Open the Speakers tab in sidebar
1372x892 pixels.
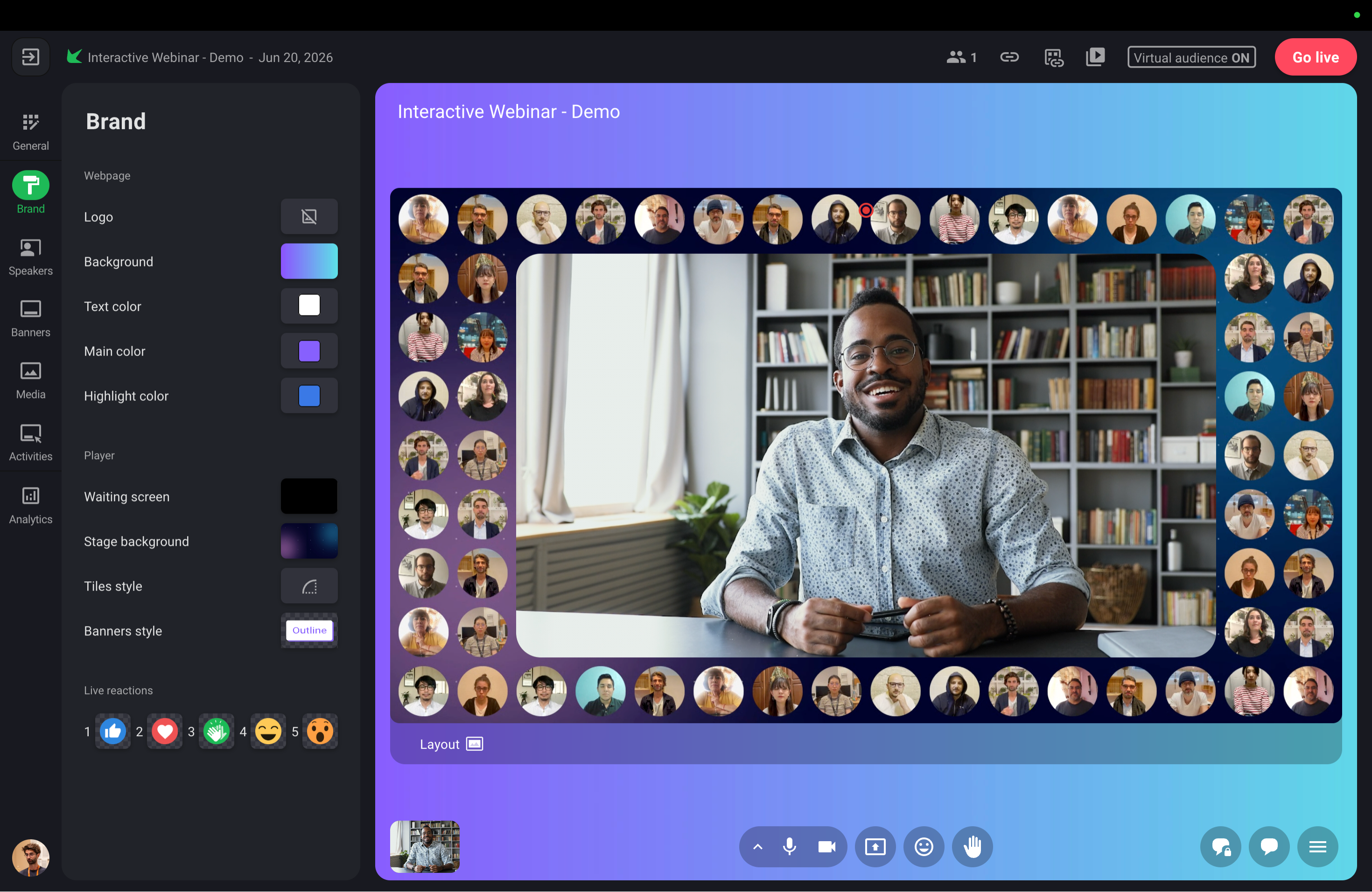click(30, 257)
